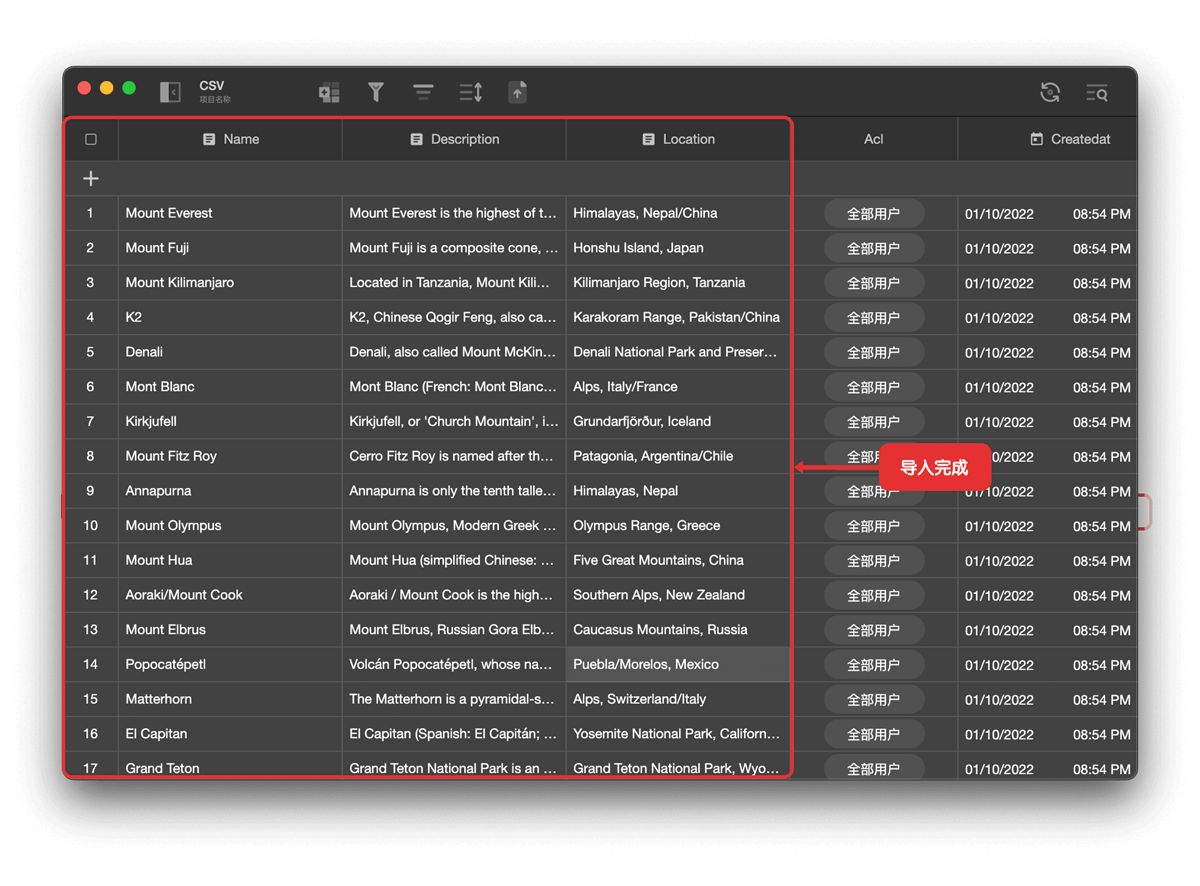Image resolution: width=1200 pixels, height=886 pixels.
Task: Select the Createdat column header
Action: click(1048, 139)
